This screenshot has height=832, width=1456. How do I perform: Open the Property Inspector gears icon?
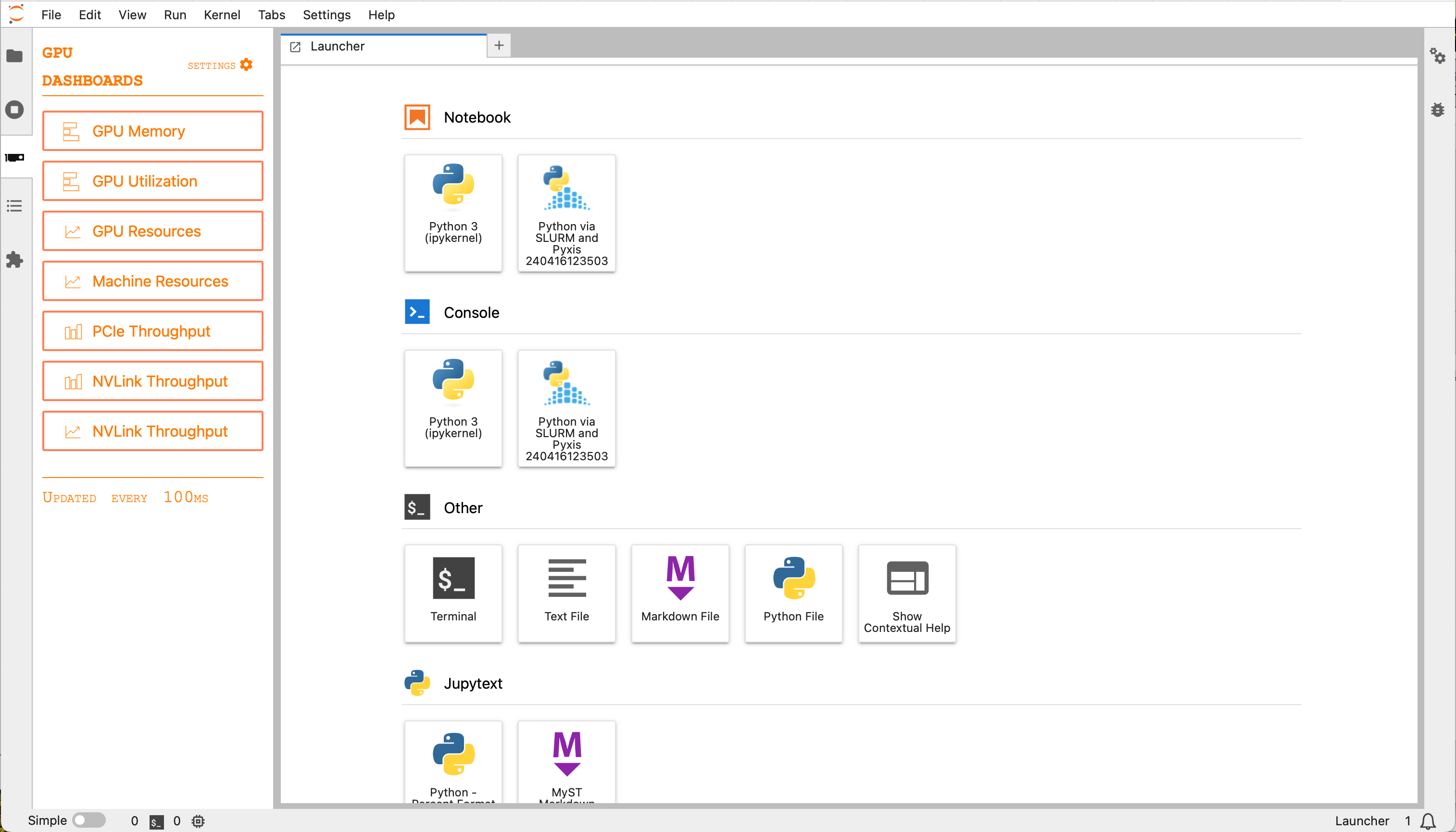click(1437, 55)
